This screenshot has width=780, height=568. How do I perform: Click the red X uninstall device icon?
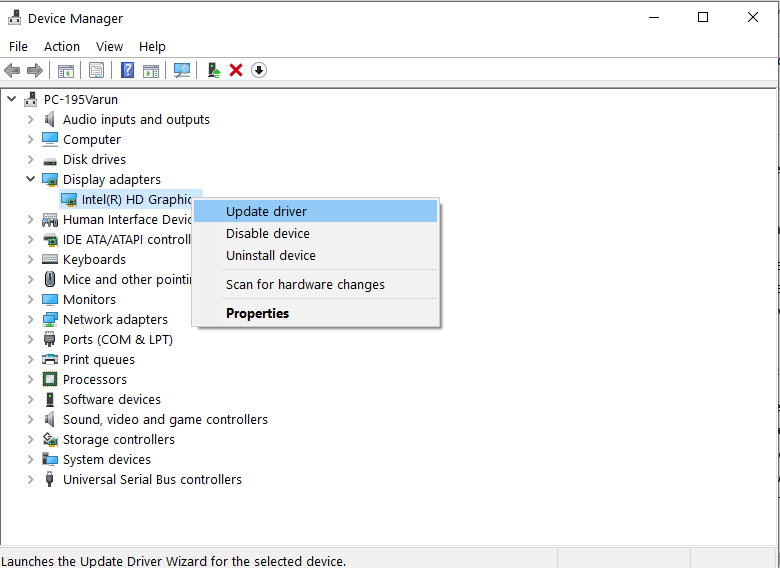[236, 70]
